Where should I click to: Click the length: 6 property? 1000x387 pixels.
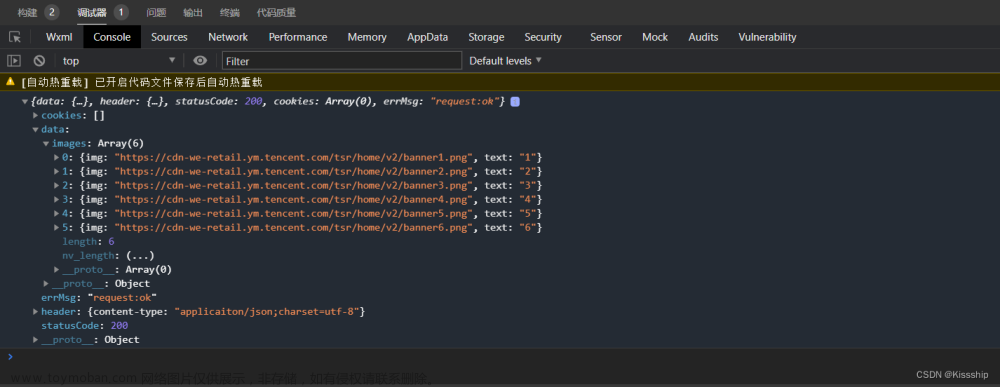(x=88, y=242)
